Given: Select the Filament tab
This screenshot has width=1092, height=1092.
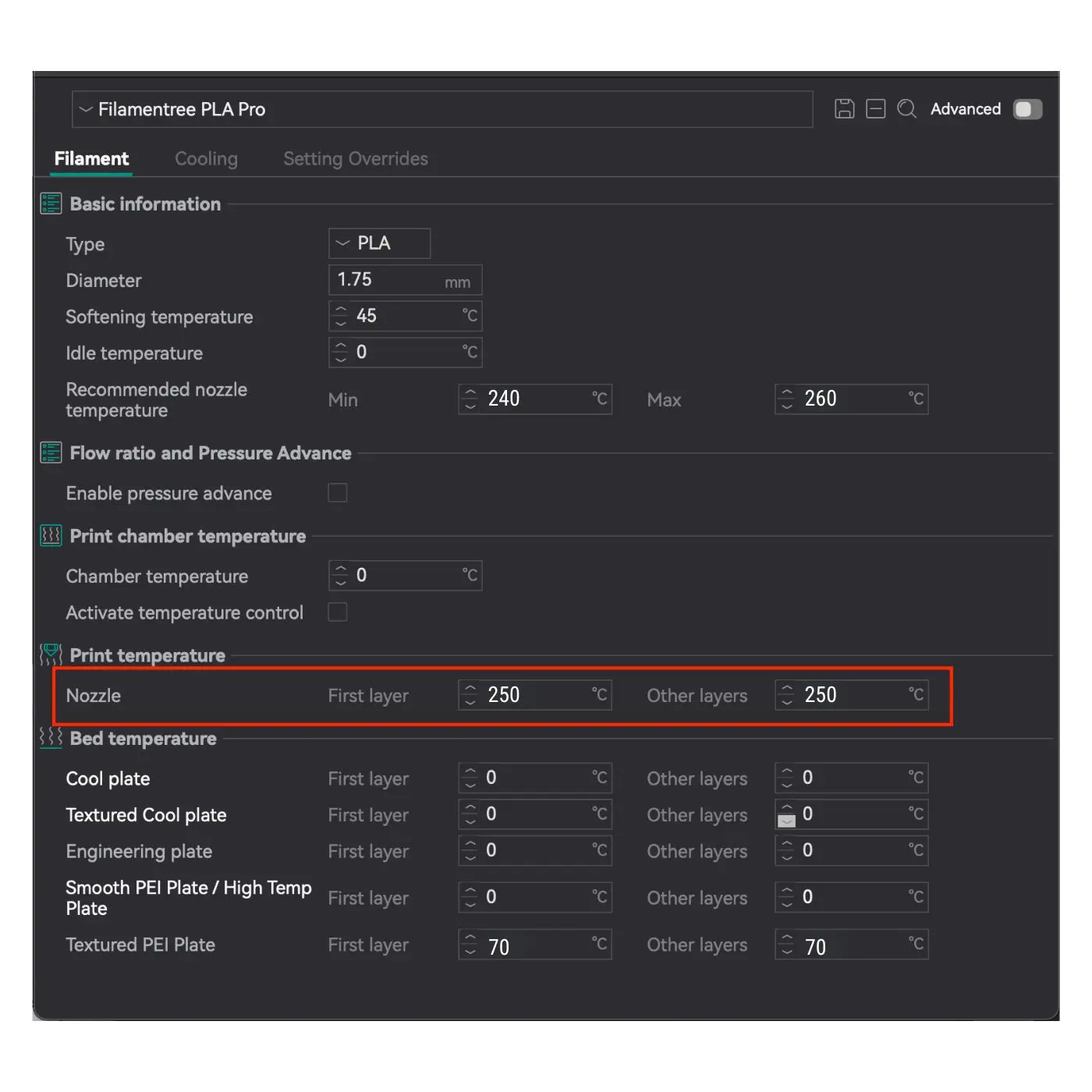Looking at the screenshot, I should pyautogui.click(x=91, y=159).
